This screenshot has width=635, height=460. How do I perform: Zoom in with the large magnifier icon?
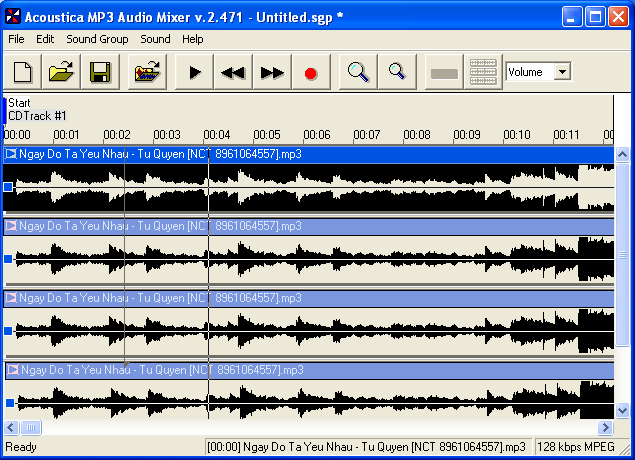(359, 72)
